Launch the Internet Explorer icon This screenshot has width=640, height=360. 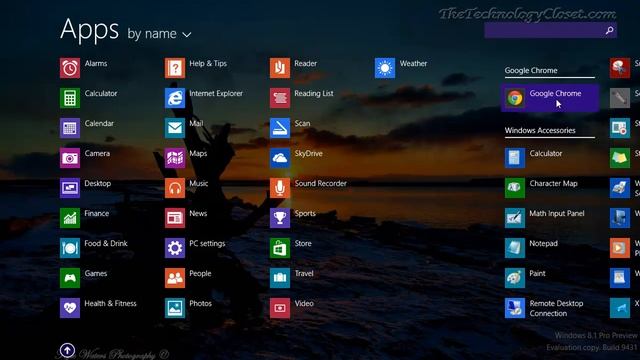pos(175,98)
